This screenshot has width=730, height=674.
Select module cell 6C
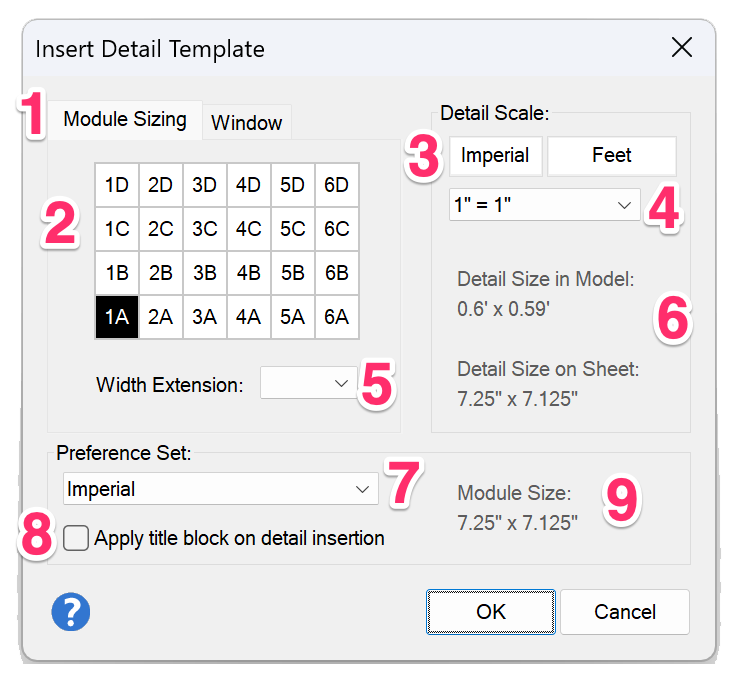tap(337, 229)
